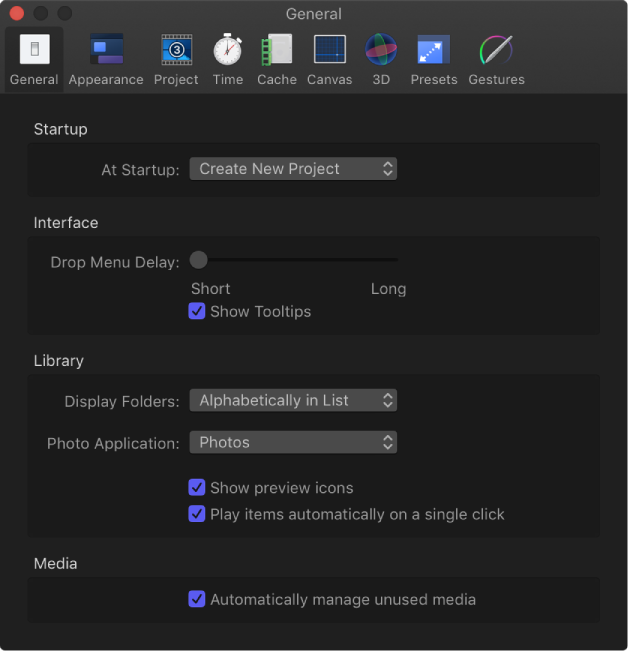Image resolution: width=628 pixels, height=652 pixels.
Task: Open the Cache preferences pane
Action: click(277, 59)
